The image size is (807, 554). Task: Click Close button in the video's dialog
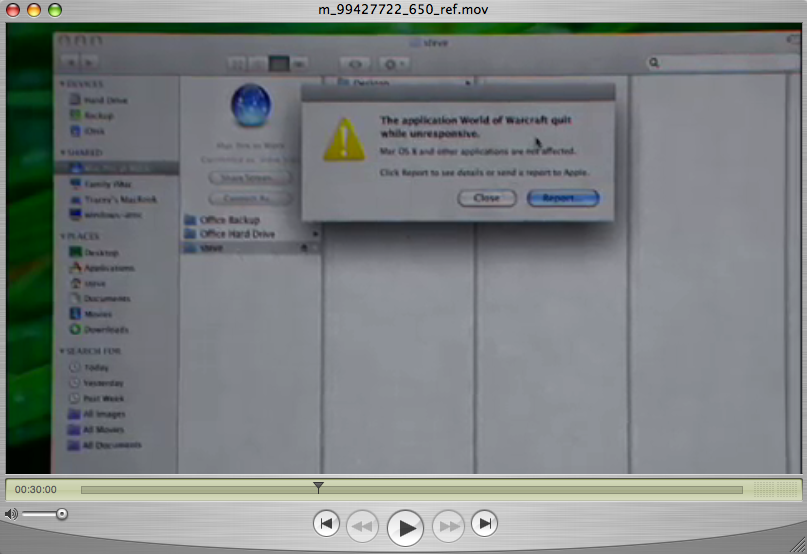click(487, 198)
